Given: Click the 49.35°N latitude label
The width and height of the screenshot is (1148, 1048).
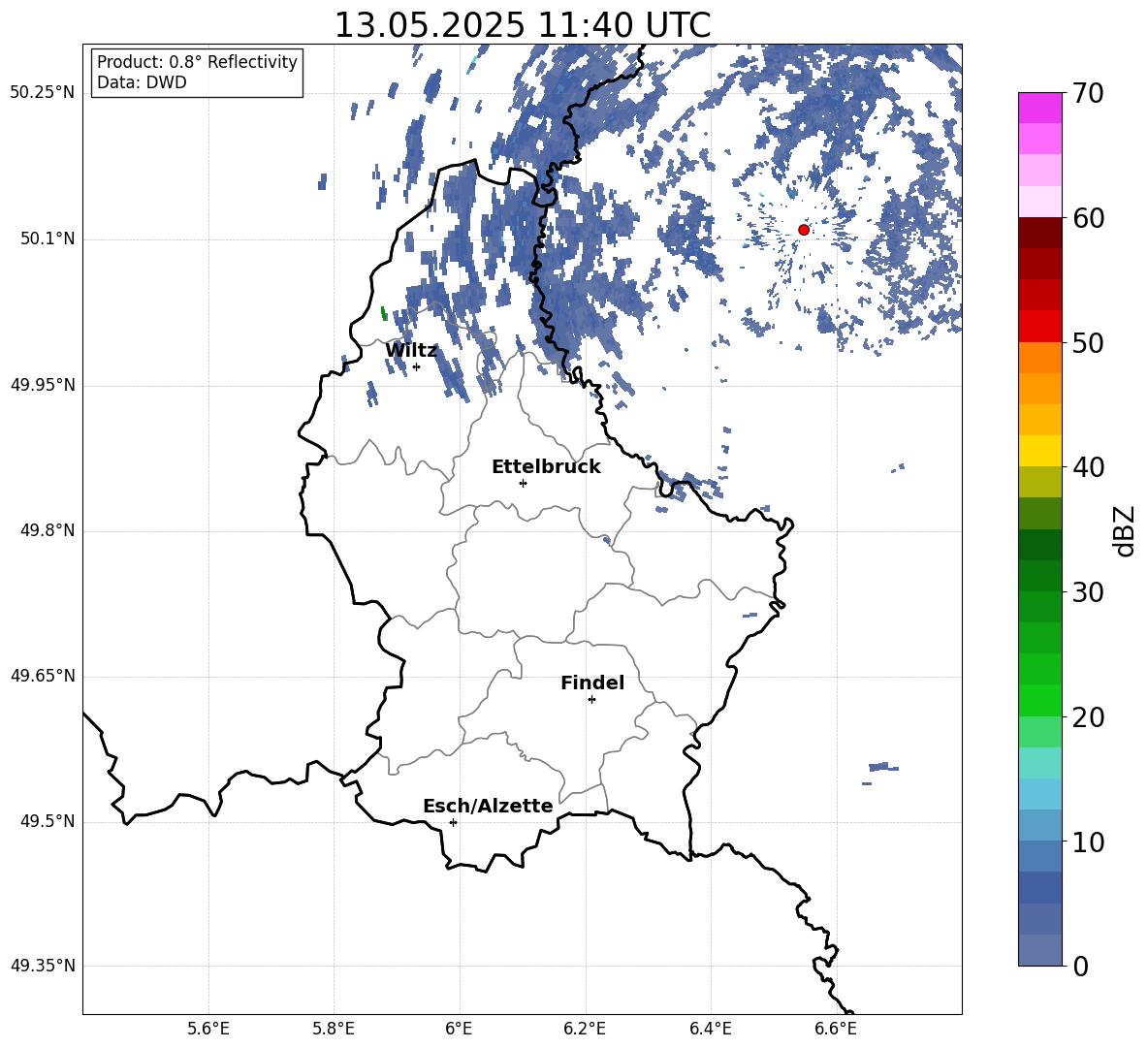Looking at the screenshot, I should (x=43, y=966).
